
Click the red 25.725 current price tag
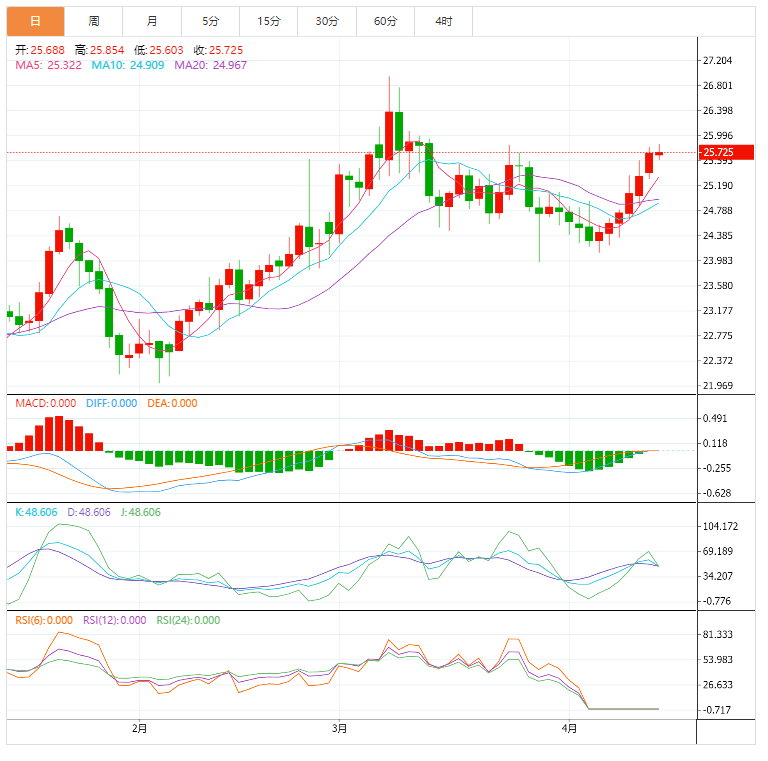click(x=726, y=152)
